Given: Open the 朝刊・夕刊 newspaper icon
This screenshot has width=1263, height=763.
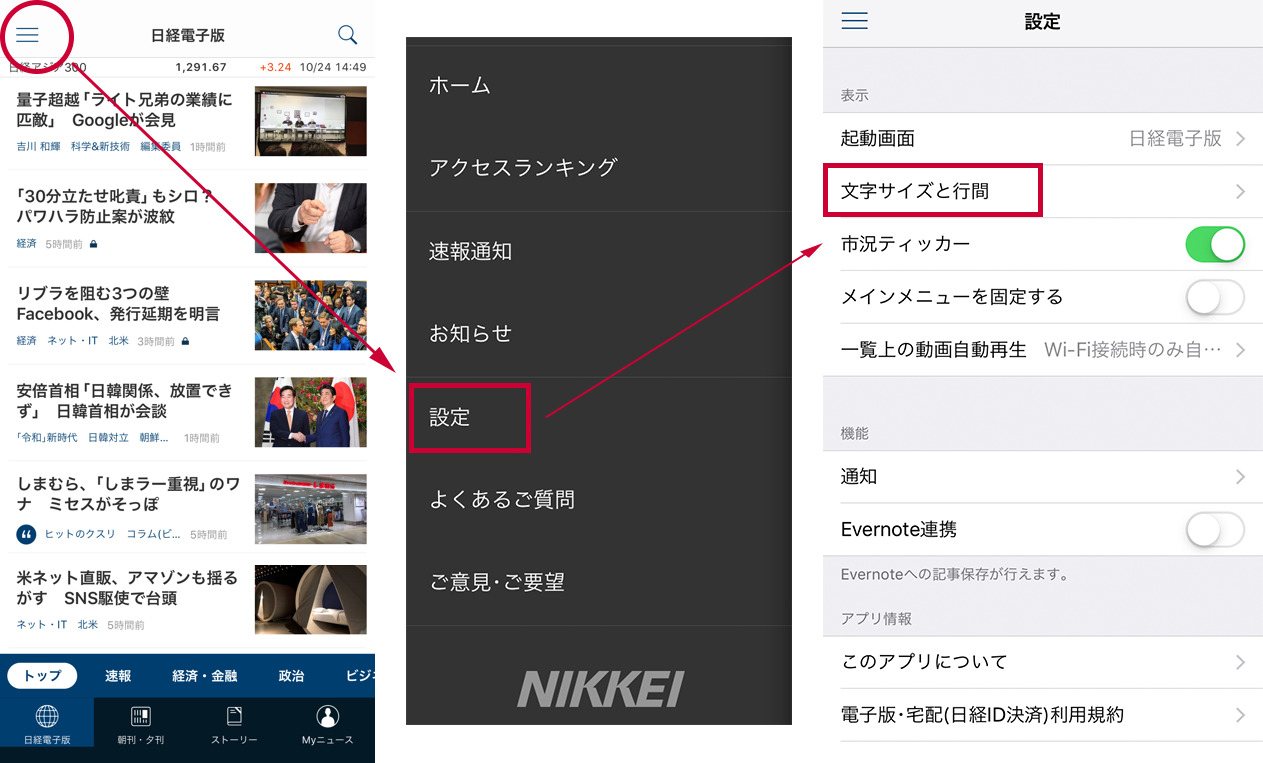Looking at the screenshot, I should 140,717.
